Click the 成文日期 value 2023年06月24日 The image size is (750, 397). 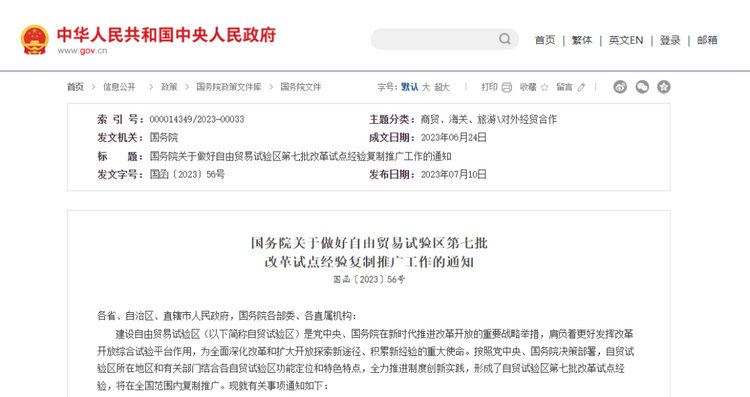coord(453,138)
